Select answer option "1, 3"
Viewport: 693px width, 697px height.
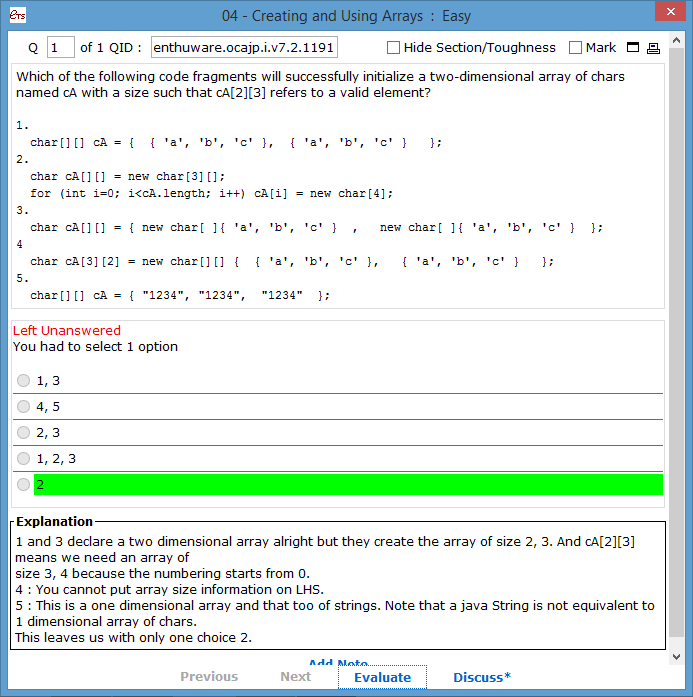tap(24, 381)
